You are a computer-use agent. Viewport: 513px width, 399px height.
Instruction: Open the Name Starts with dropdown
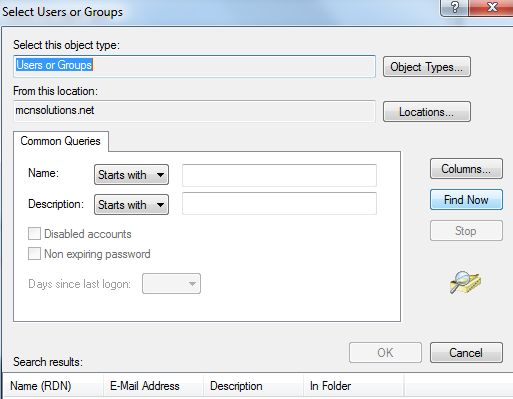click(x=131, y=174)
